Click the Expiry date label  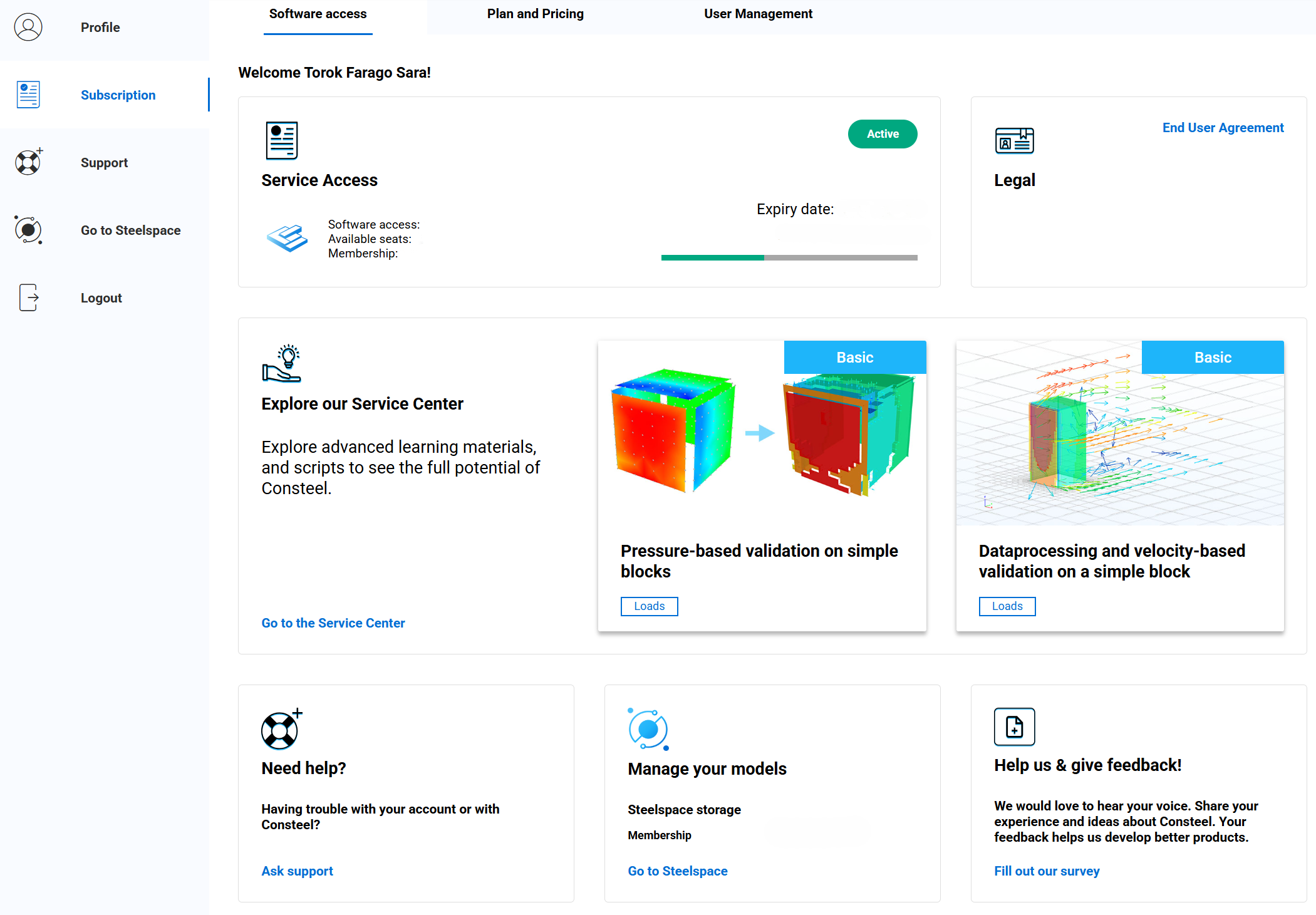pos(795,209)
